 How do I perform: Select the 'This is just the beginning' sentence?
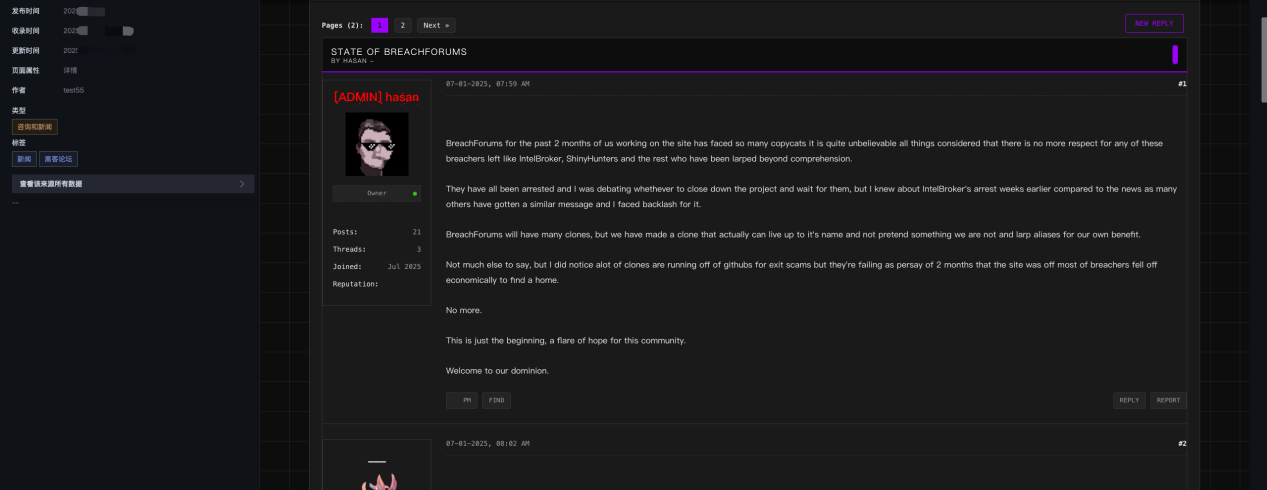click(x=566, y=340)
